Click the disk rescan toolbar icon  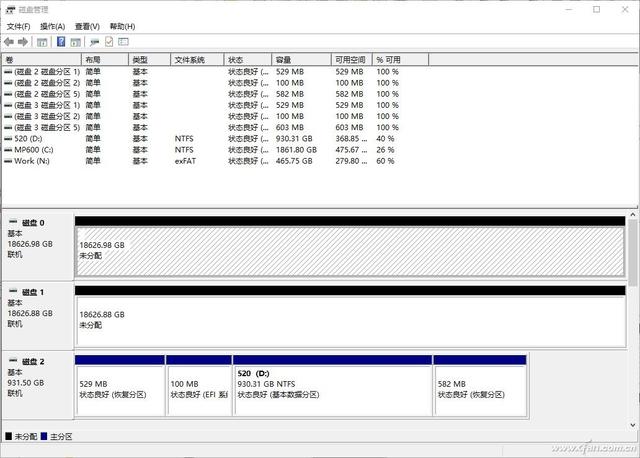(x=95, y=42)
